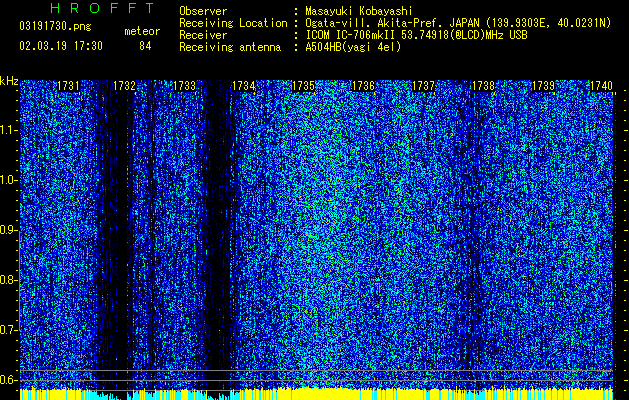
Task: Click the 0.9 frequency axis label
Action: point(8,230)
